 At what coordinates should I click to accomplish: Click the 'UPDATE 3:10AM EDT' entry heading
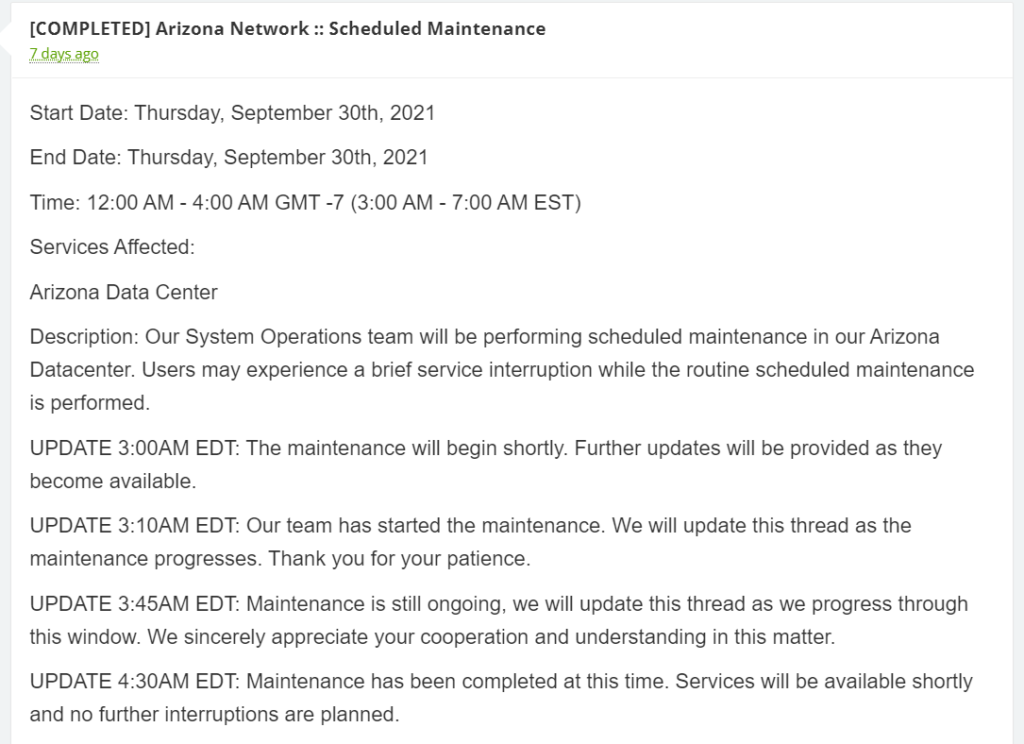coord(135,526)
